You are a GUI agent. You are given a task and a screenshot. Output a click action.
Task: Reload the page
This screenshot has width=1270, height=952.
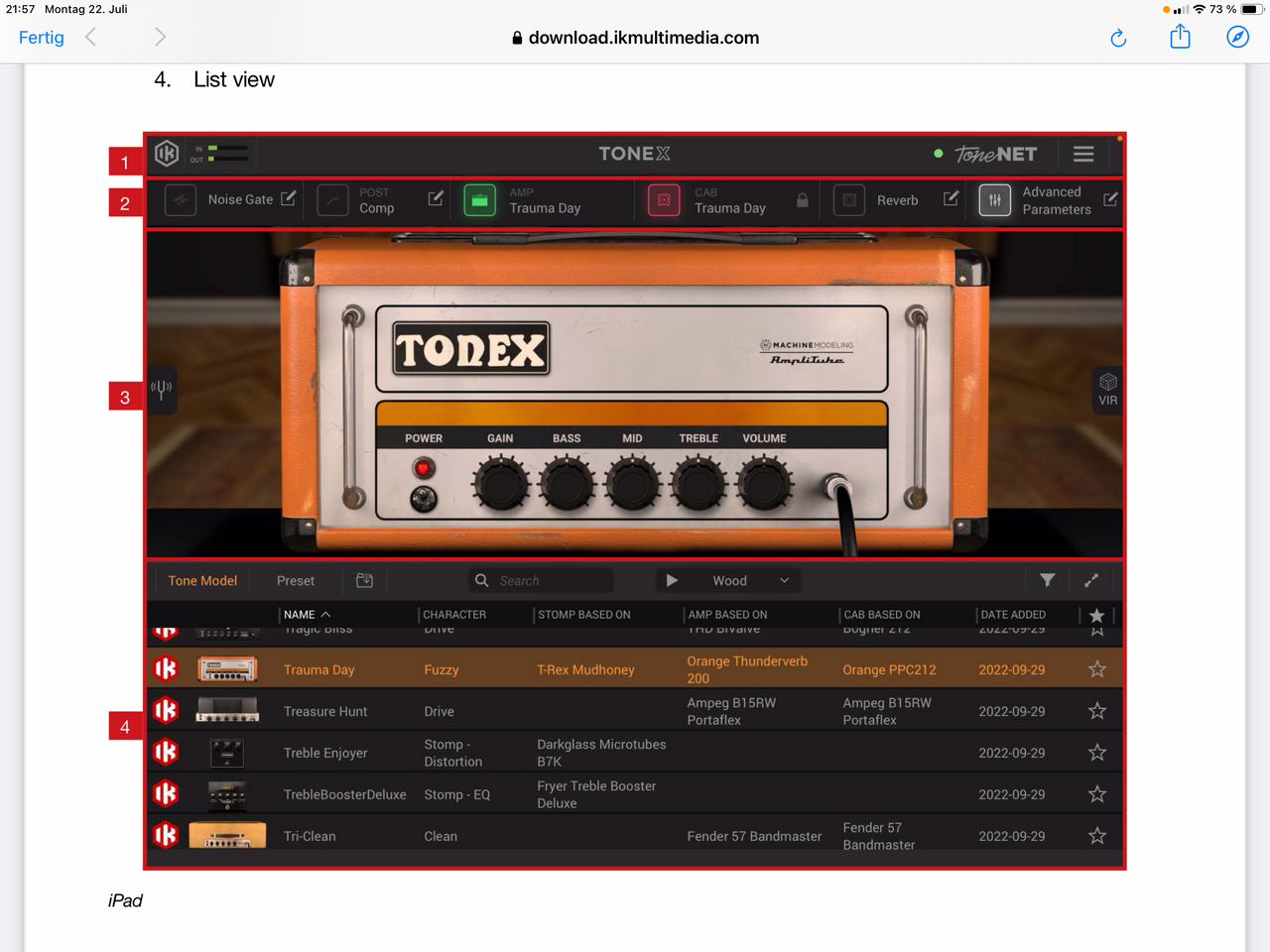[1118, 38]
